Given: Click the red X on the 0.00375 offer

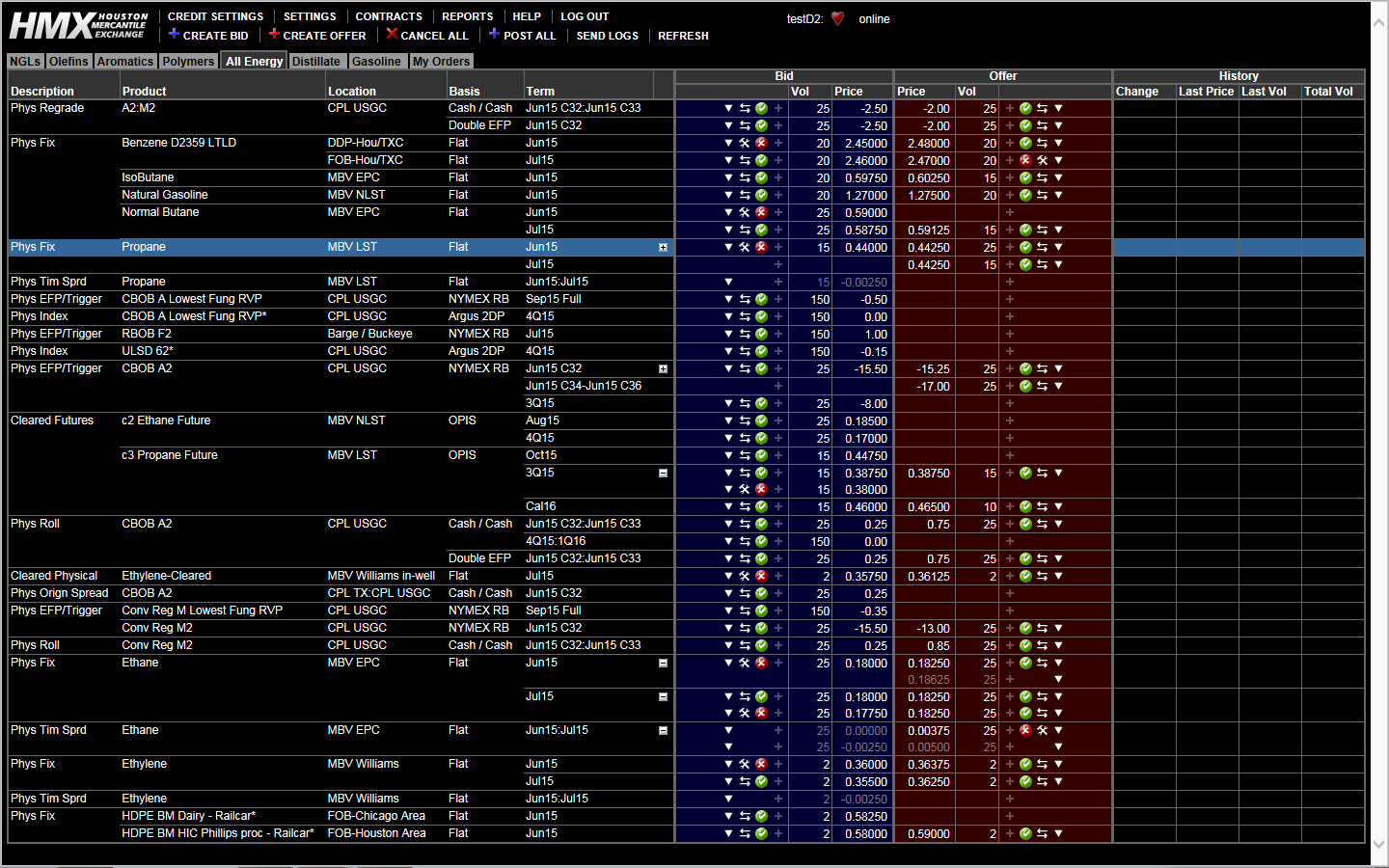Looking at the screenshot, I should pyautogui.click(x=1025, y=730).
